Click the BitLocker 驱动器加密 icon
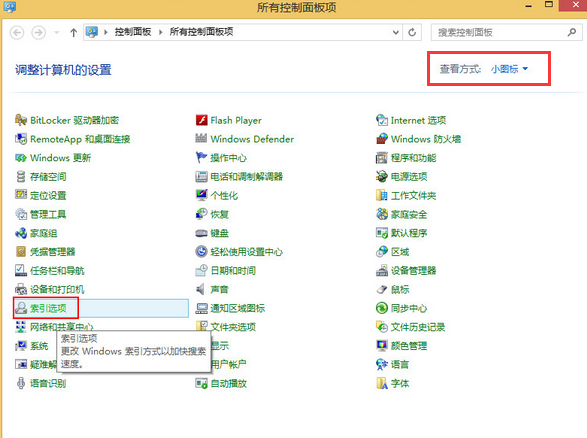Image resolution: width=587 pixels, height=438 pixels. point(21,120)
